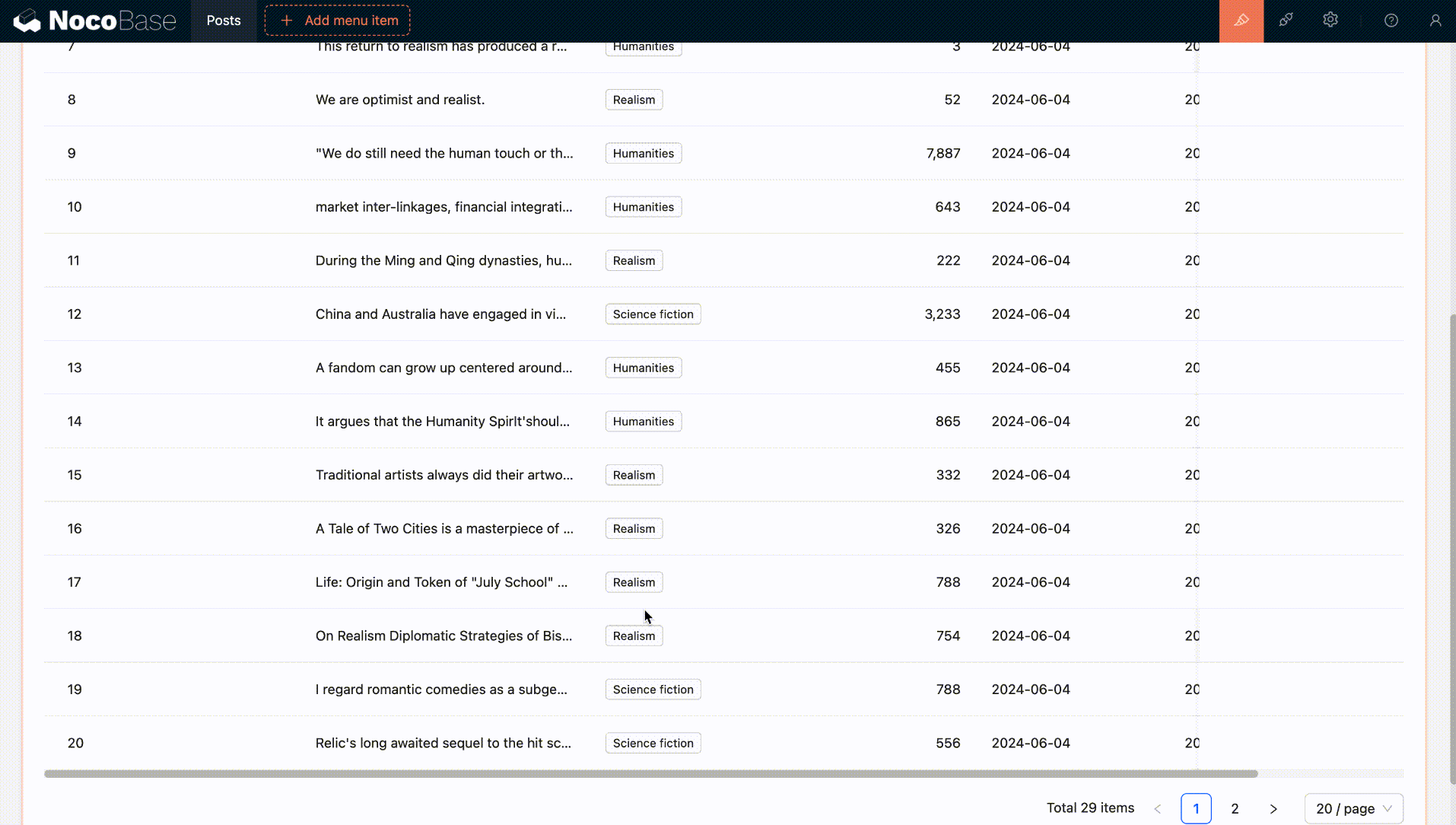Viewport: 1456px width, 825px height.
Task: Click the vertical page scrollbar
Action: point(1451,548)
